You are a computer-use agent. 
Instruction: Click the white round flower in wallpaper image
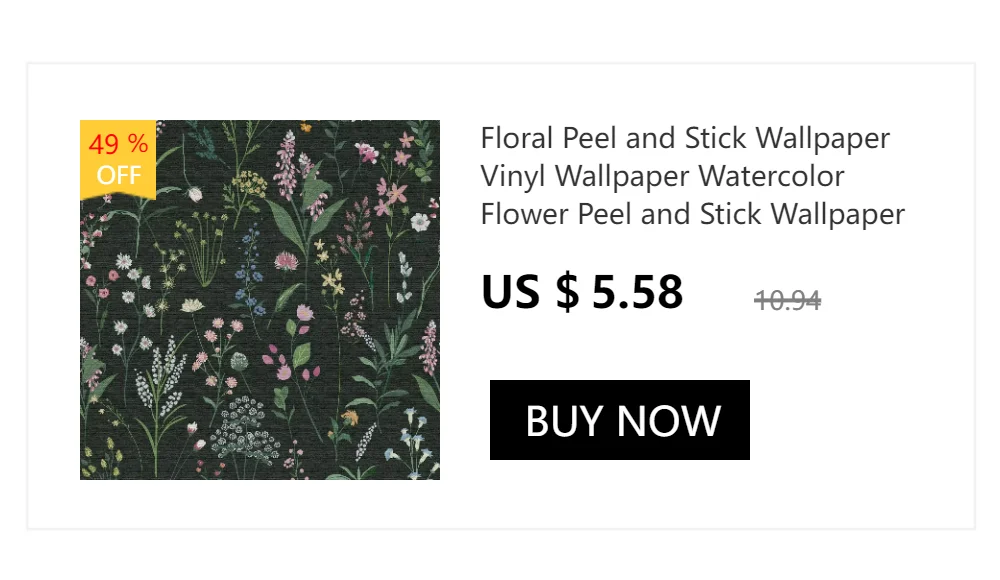click(x=420, y=222)
